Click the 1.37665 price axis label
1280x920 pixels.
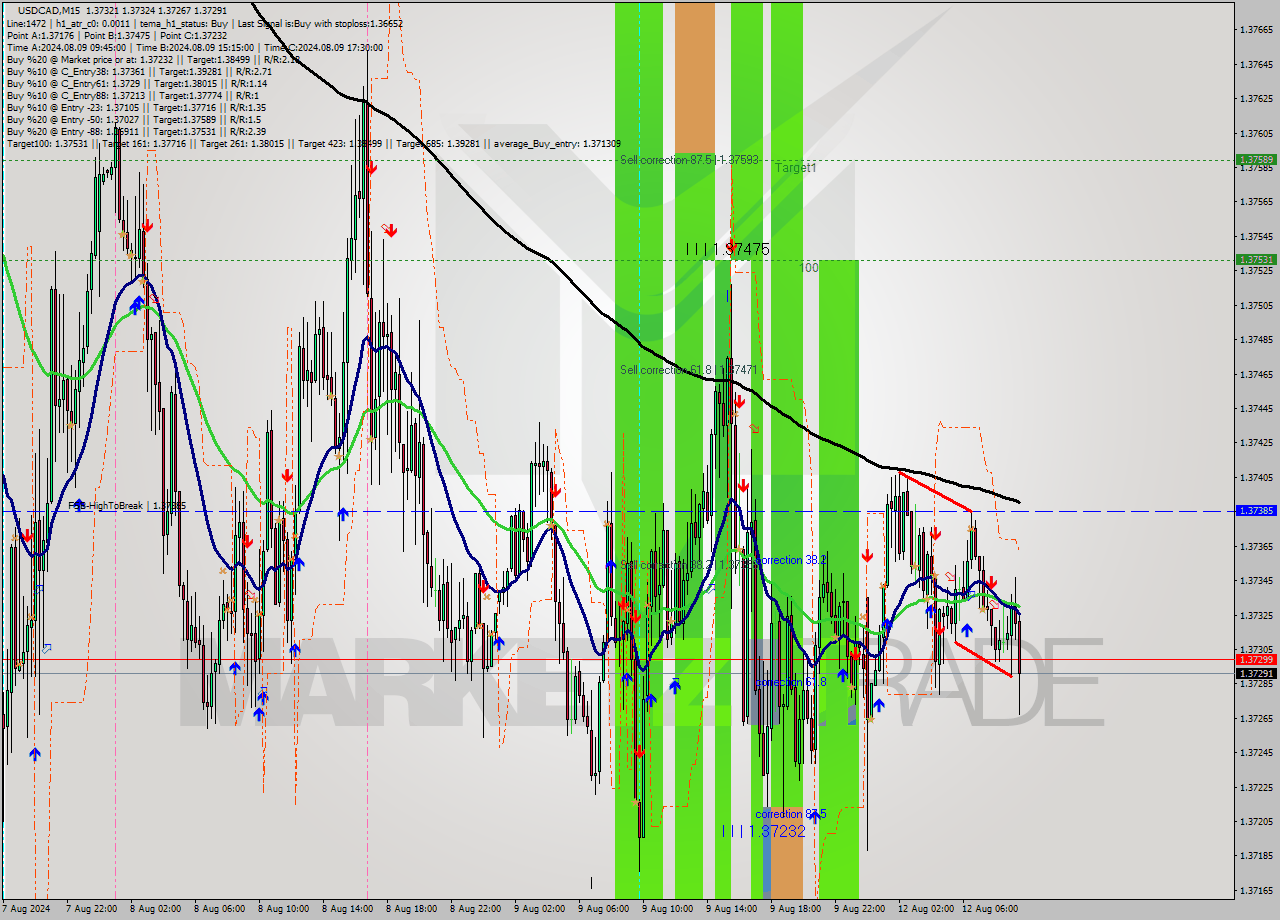1256,30
